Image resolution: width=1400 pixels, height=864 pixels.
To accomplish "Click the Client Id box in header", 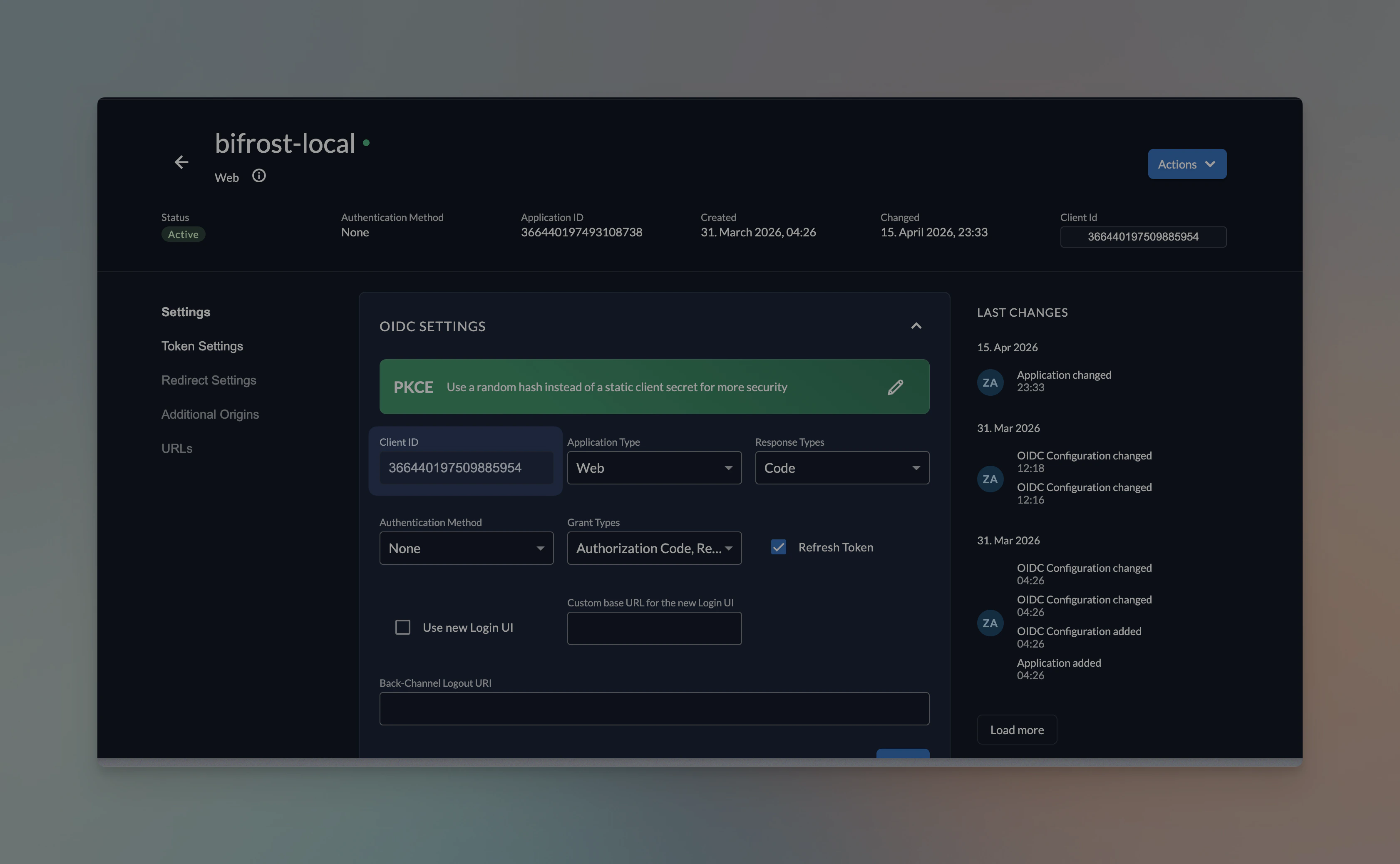I will [x=1143, y=237].
